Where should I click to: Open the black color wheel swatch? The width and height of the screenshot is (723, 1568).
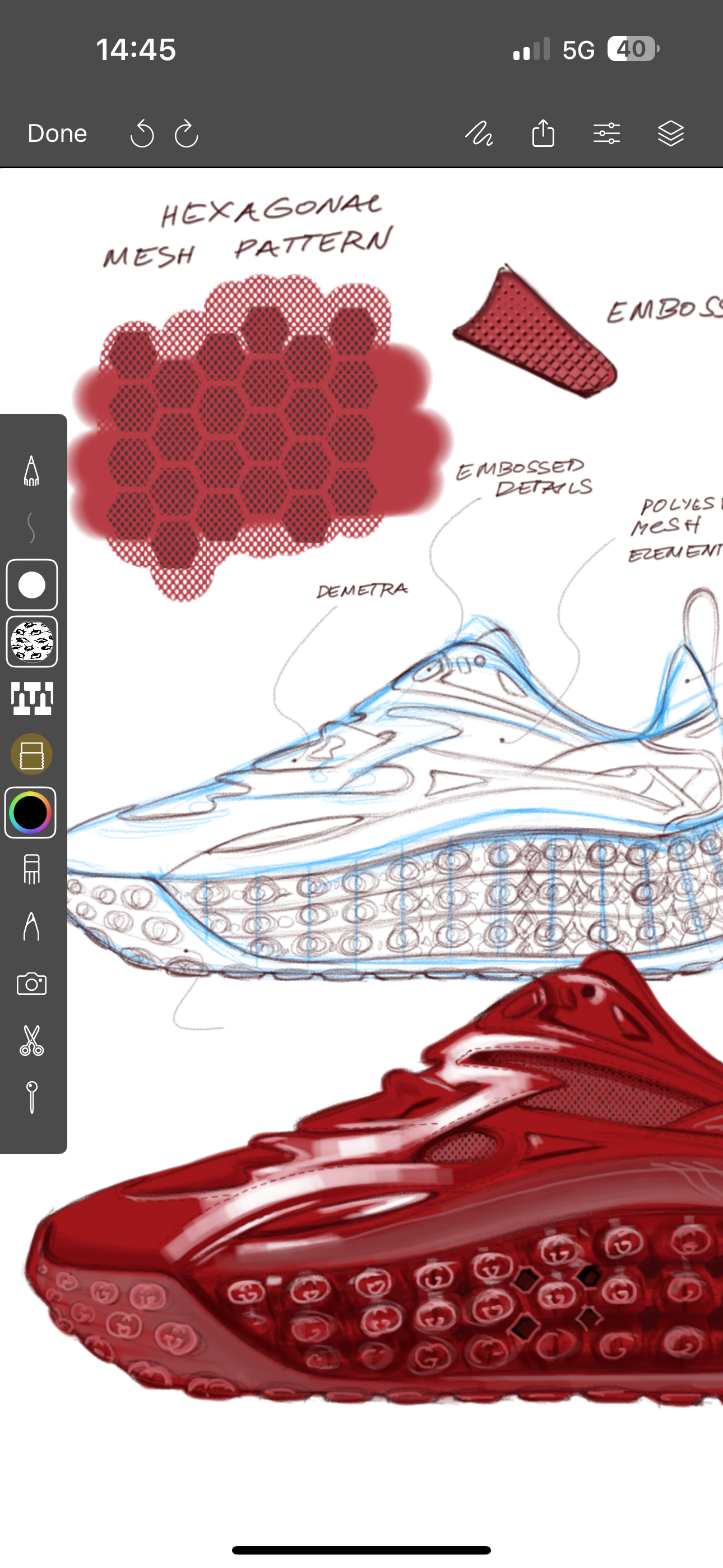pyautogui.click(x=30, y=812)
